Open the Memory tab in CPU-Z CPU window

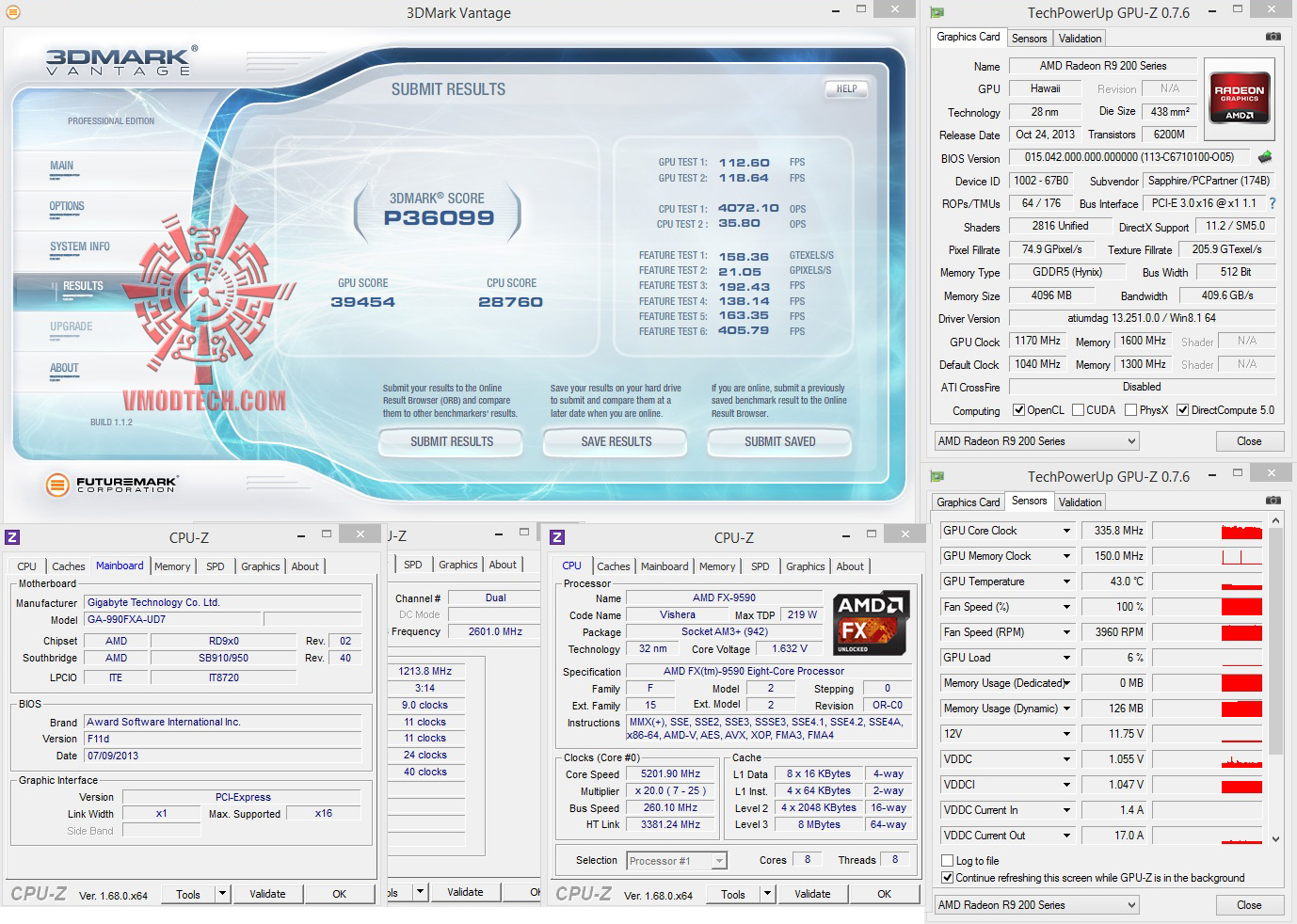(x=717, y=566)
